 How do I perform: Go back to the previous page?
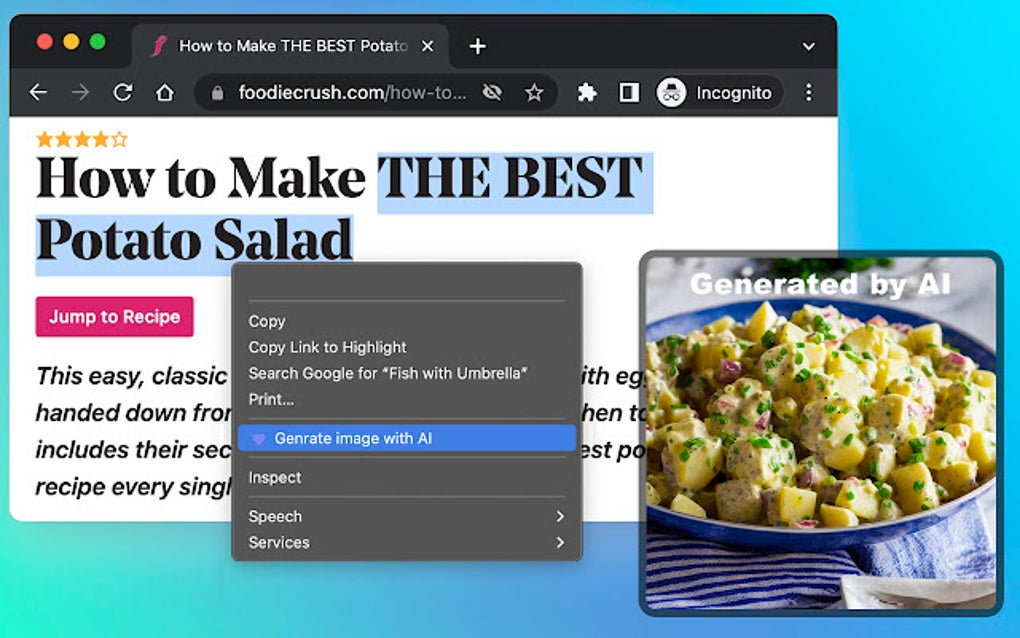pos(37,92)
